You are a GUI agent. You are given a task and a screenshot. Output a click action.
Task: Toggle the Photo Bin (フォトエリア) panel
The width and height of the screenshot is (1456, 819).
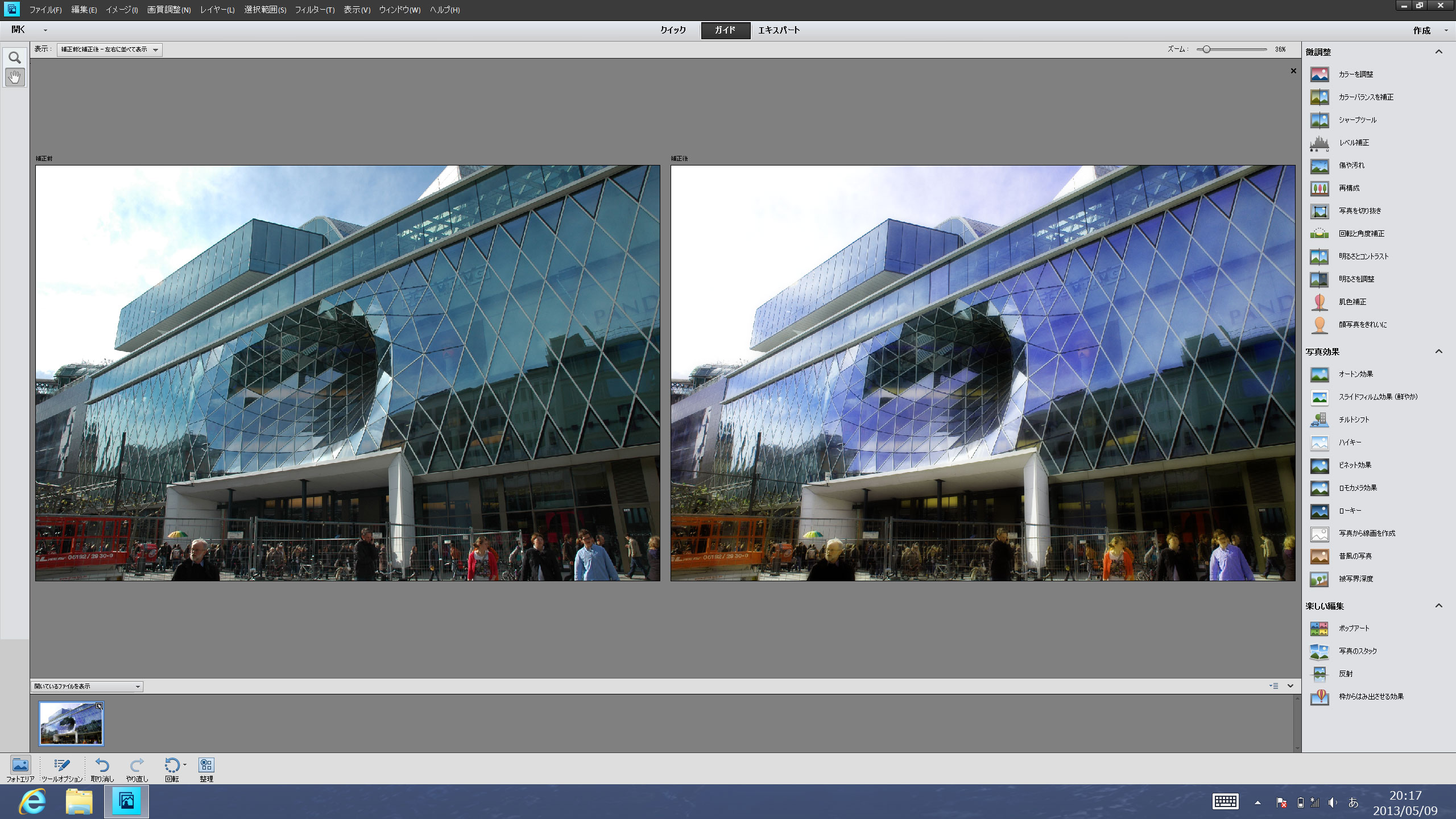coord(20,765)
